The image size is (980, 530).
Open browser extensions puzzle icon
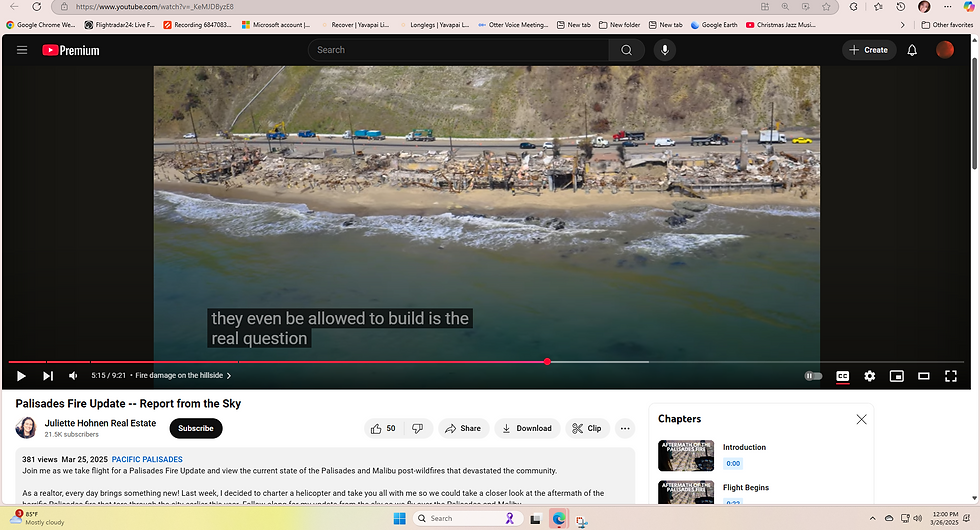coord(854,6)
